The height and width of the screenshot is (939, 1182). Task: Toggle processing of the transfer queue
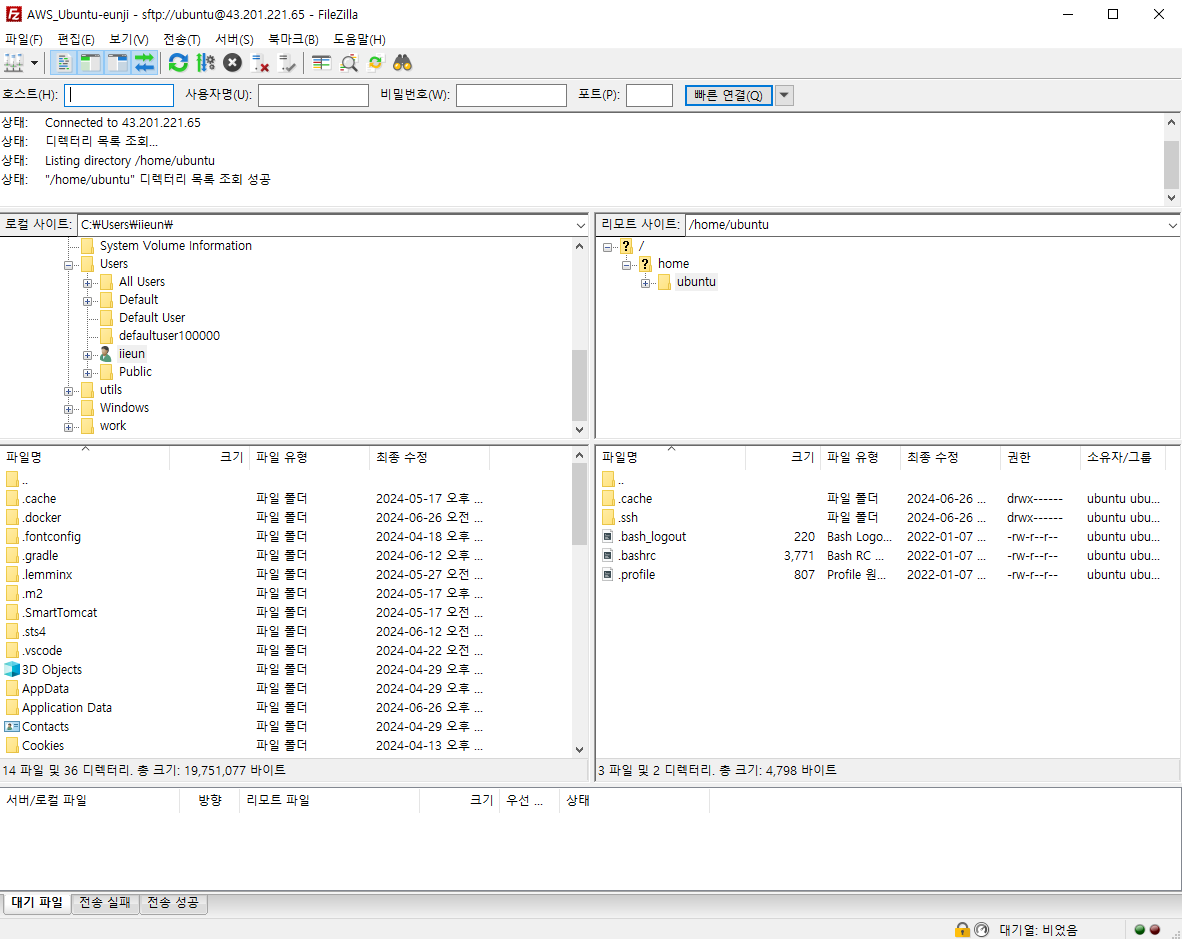coord(205,63)
